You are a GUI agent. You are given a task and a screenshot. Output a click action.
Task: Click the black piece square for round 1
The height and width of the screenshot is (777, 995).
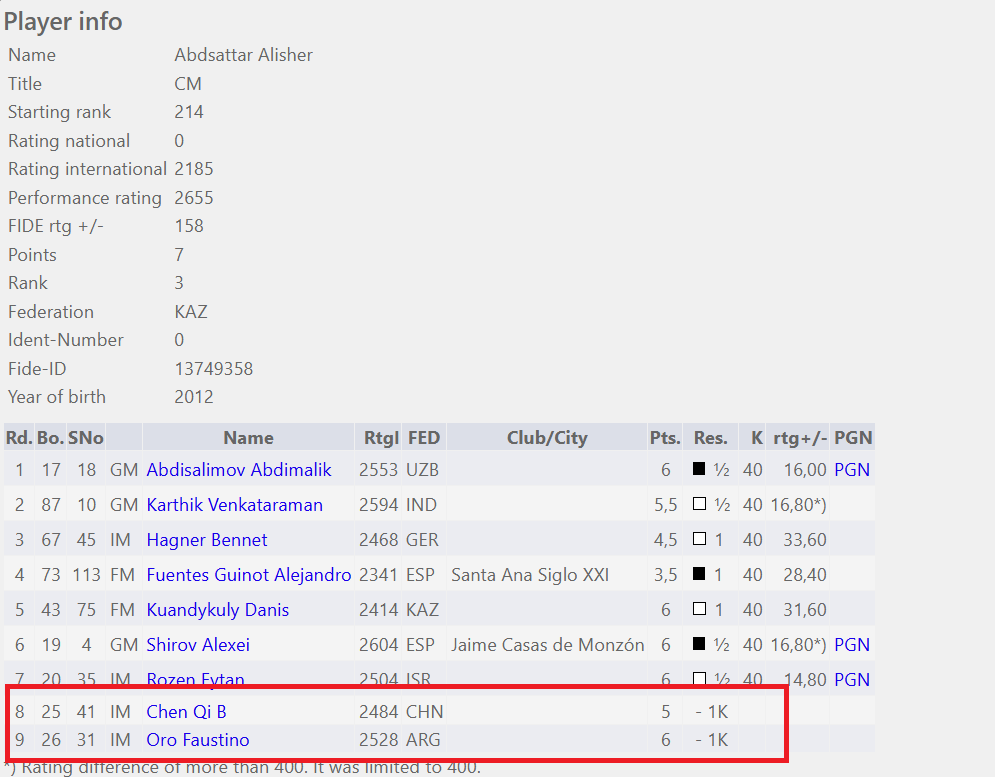(699, 468)
